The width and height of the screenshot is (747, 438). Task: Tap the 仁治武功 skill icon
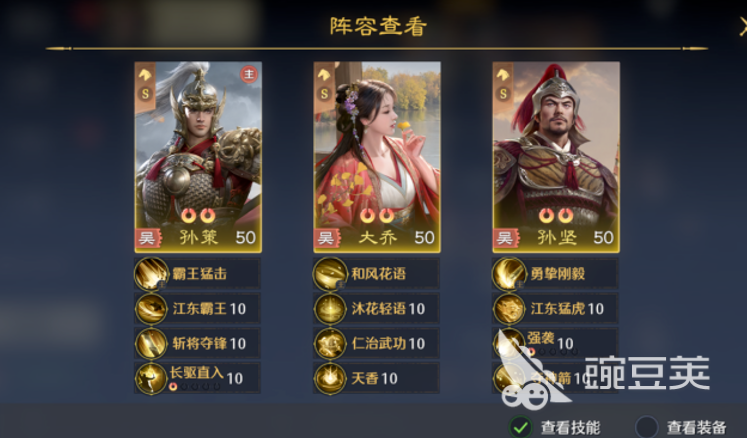coord(330,344)
